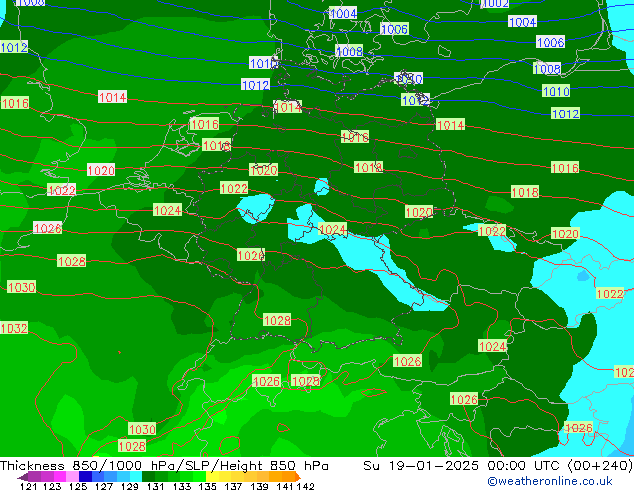The image size is (634, 490).
Task: Click the legend value 133
Action: (x=181, y=486)
